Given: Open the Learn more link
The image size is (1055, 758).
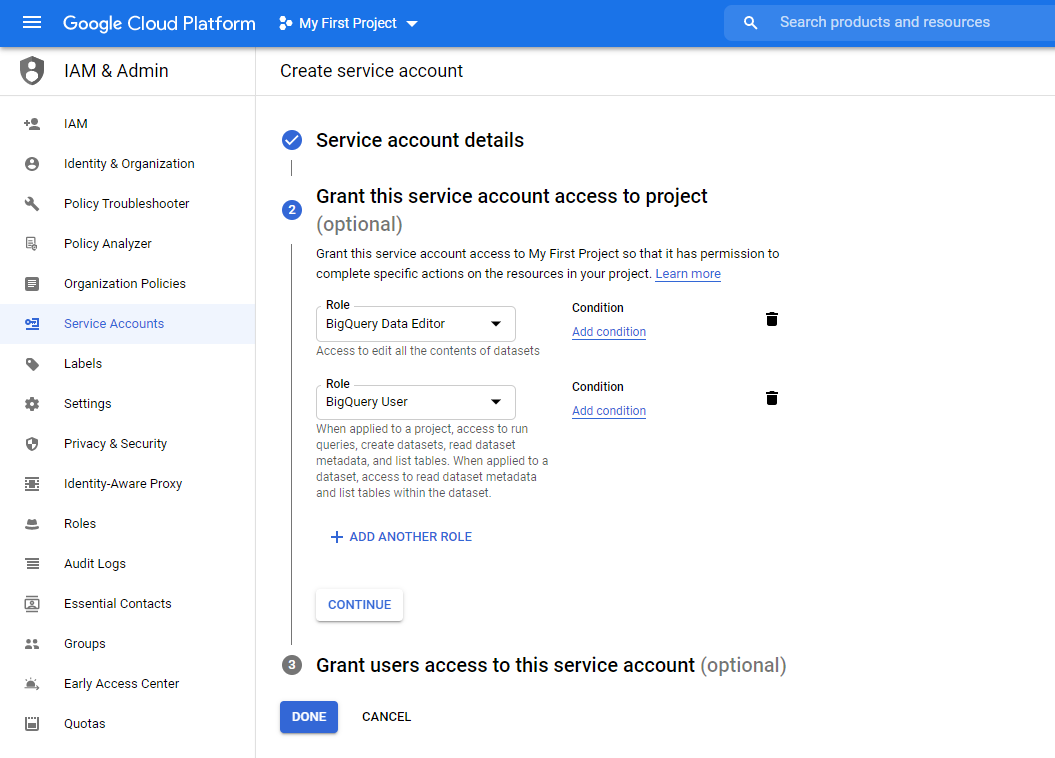Looking at the screenshot, I should point(688,274).
